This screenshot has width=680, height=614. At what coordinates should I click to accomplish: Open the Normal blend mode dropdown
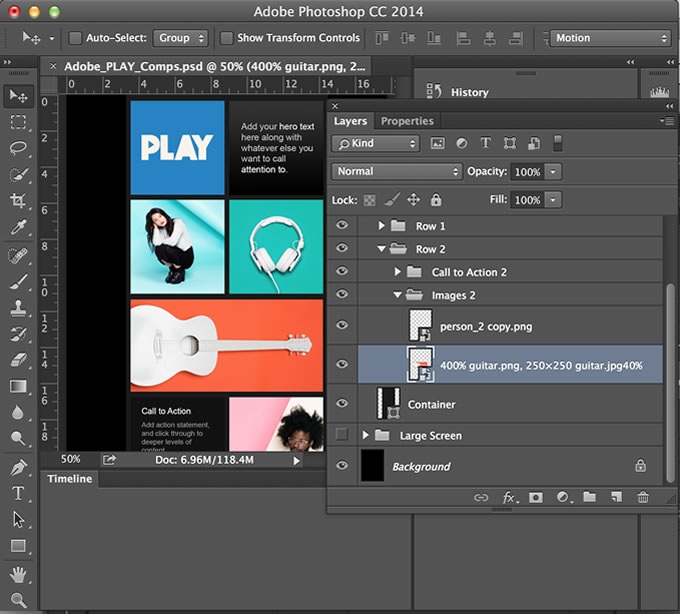pyautogui.click(x=397, y=171)
